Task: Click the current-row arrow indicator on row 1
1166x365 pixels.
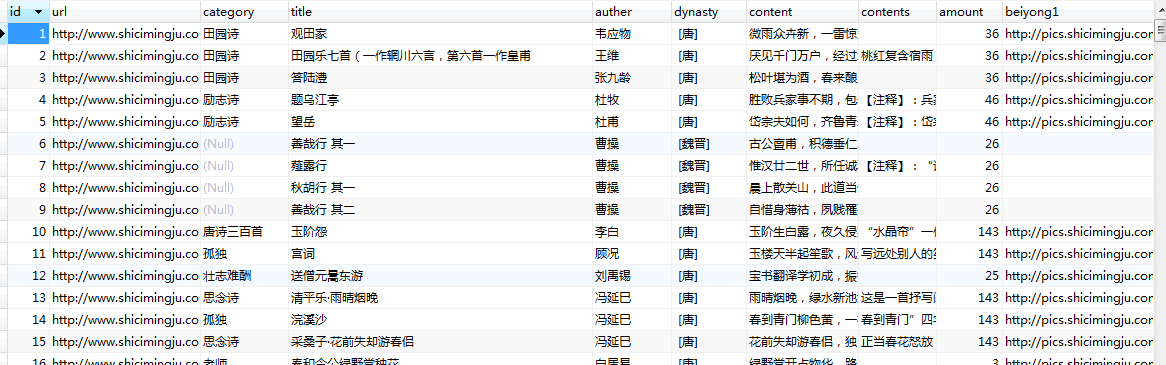Action: [3, 33]
